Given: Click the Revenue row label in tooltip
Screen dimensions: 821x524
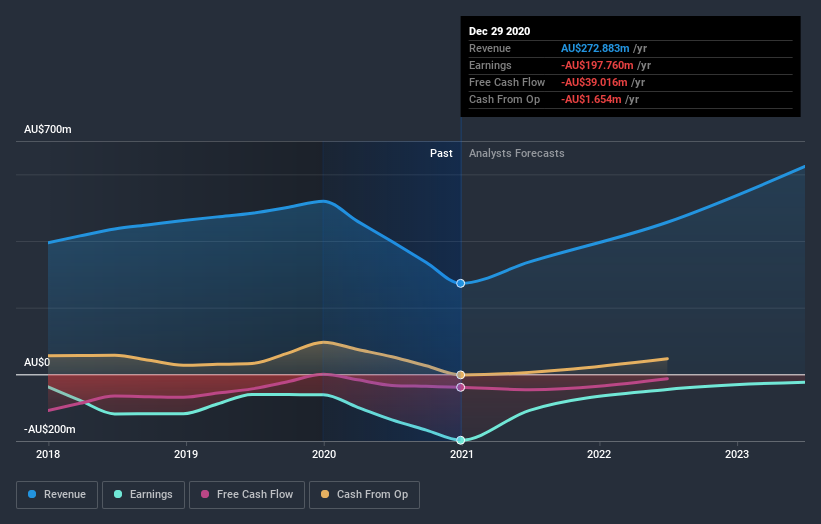Looking at the screenshot, I should 490,48.
